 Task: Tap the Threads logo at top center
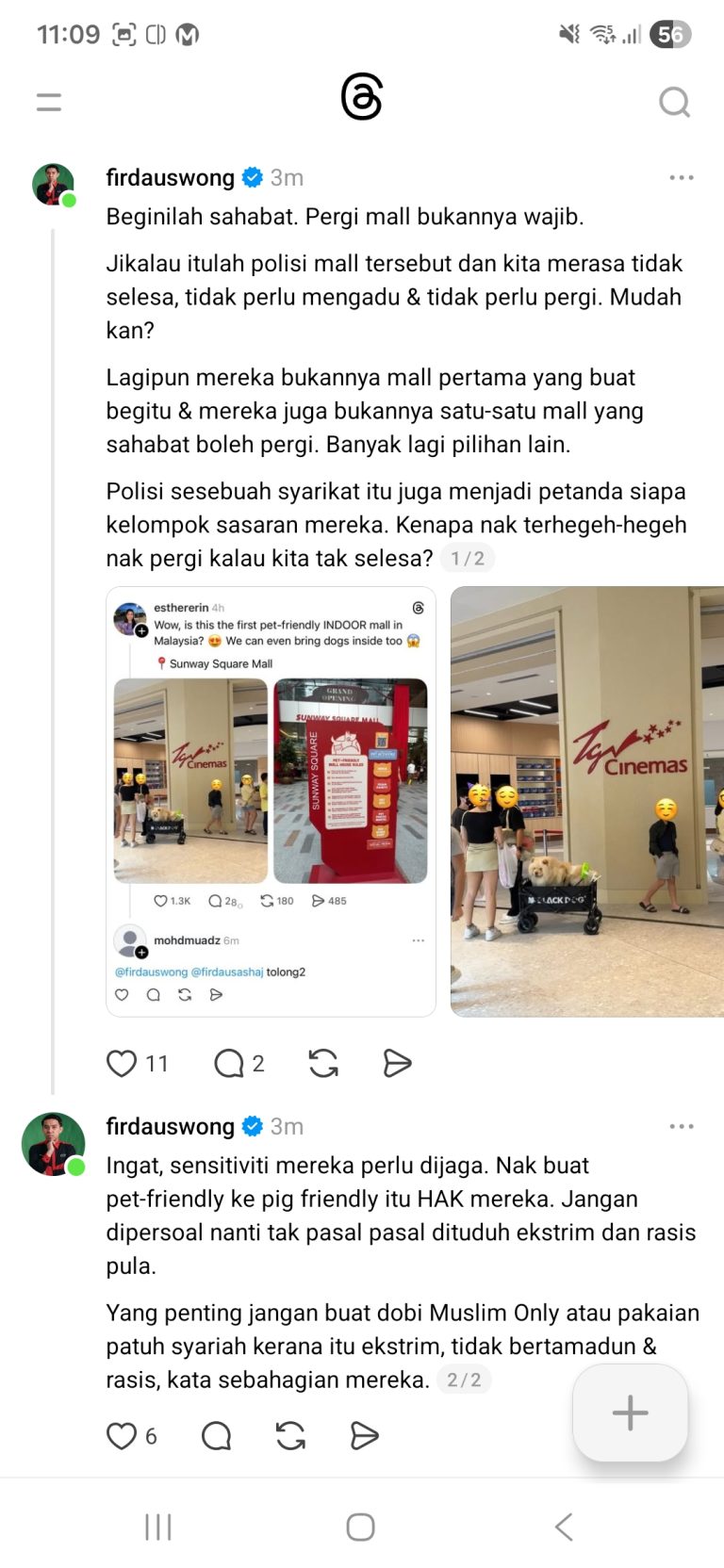(x=362, y=98)
